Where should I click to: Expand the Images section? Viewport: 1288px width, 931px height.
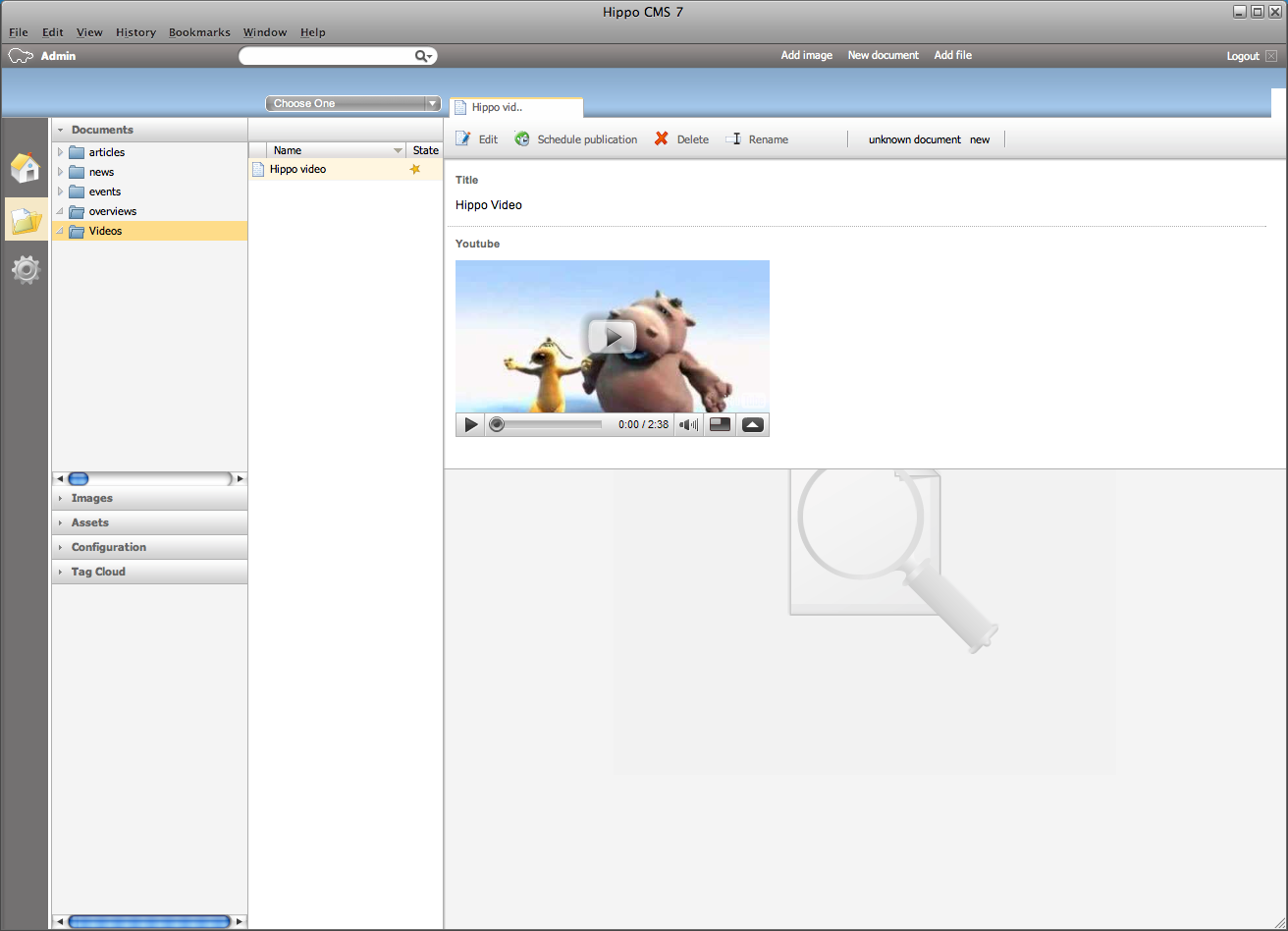point(91,498)
